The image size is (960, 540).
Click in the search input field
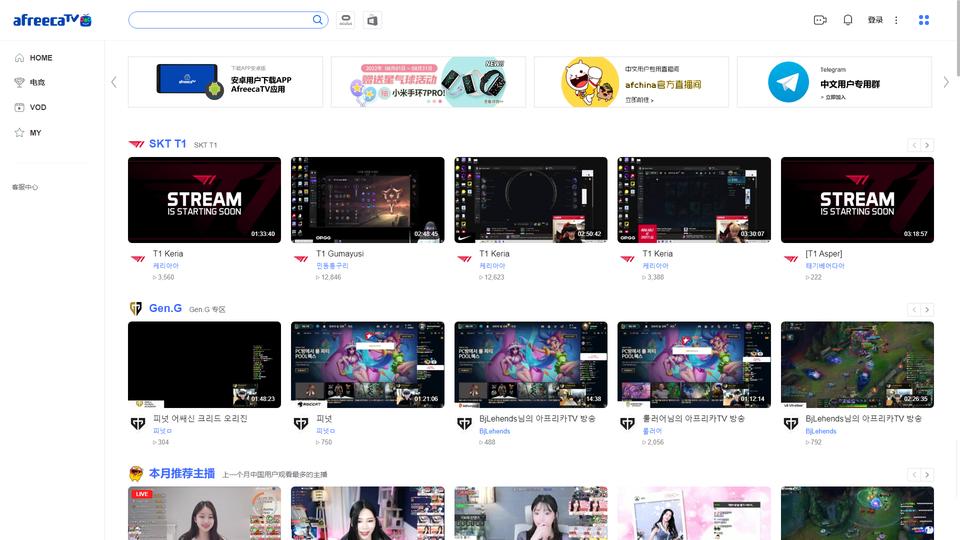pos(220,20)
